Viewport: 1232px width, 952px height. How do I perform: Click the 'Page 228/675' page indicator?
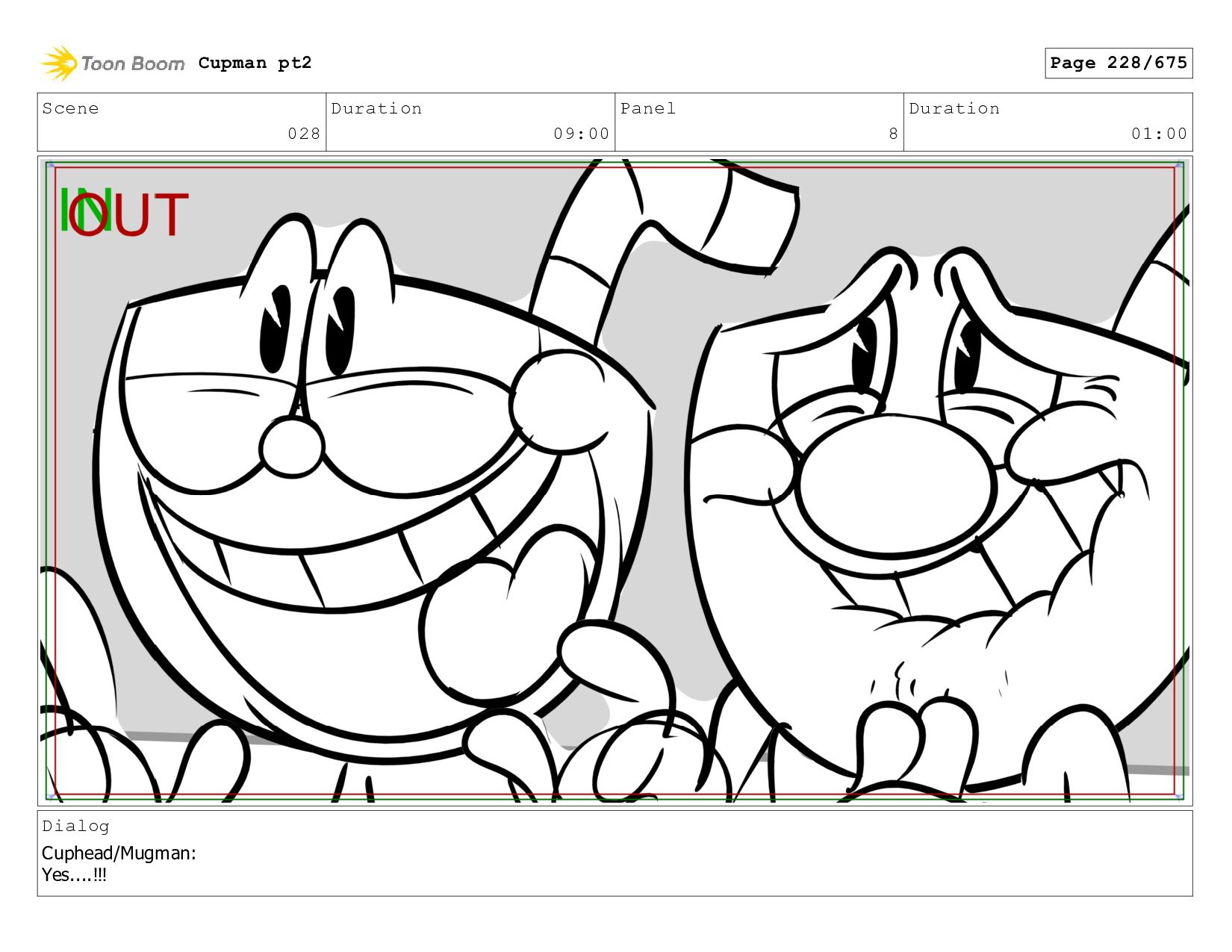click(1119, 63)
